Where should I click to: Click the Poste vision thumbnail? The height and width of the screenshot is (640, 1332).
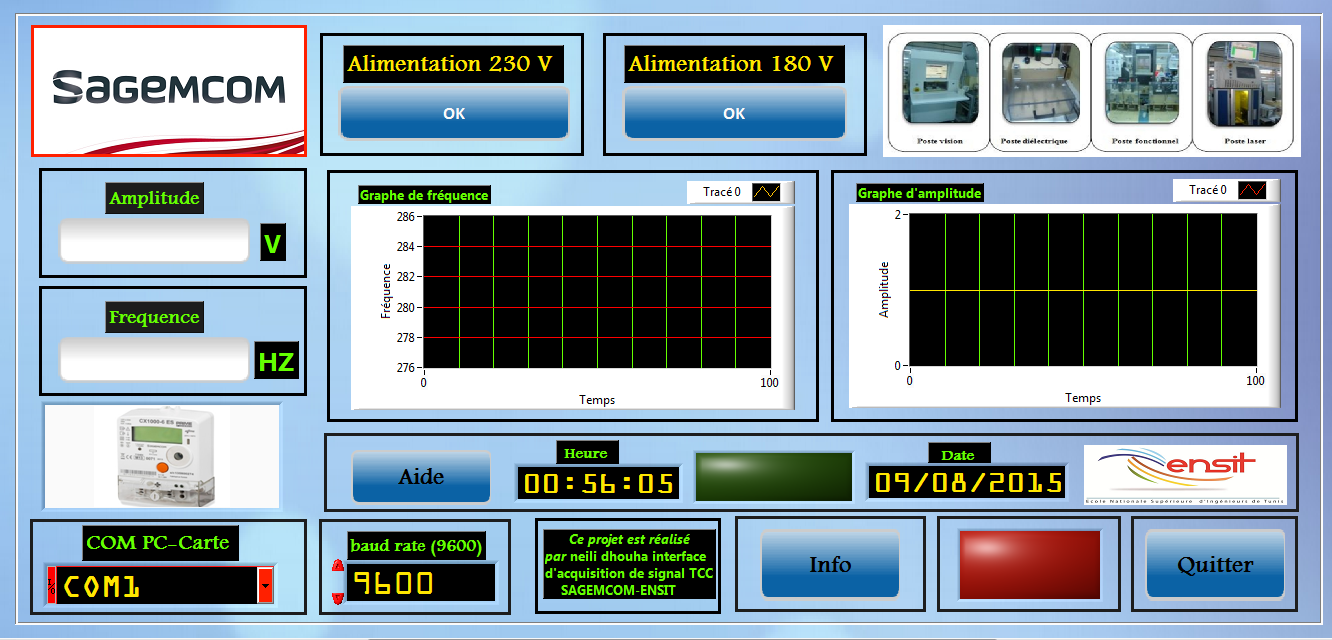pos(940,84)
